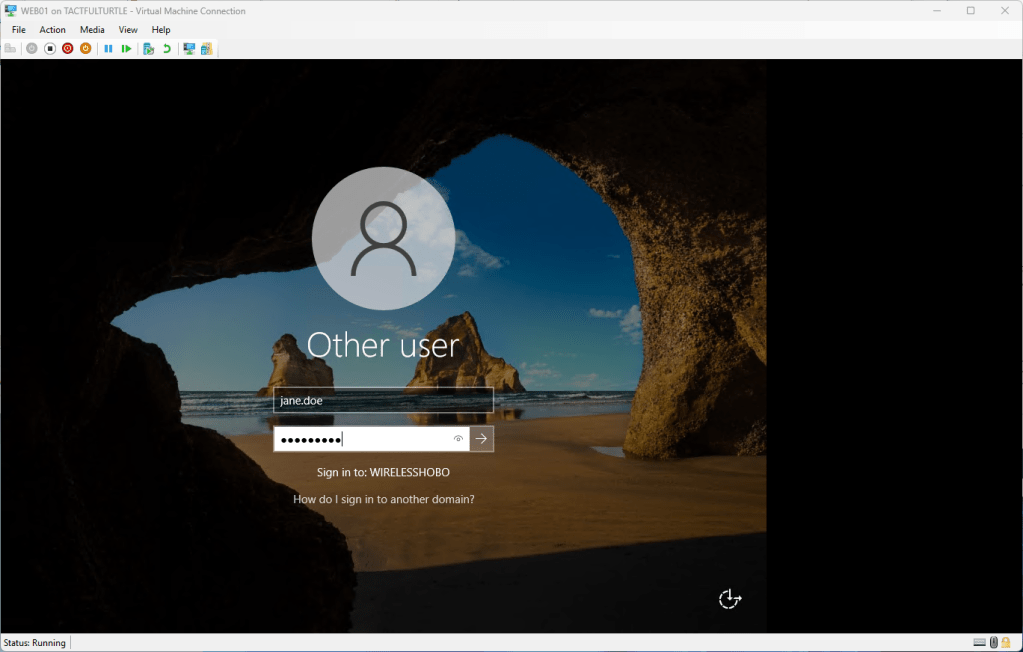Click the Enhanced Session monitor icon

[188, 49]
